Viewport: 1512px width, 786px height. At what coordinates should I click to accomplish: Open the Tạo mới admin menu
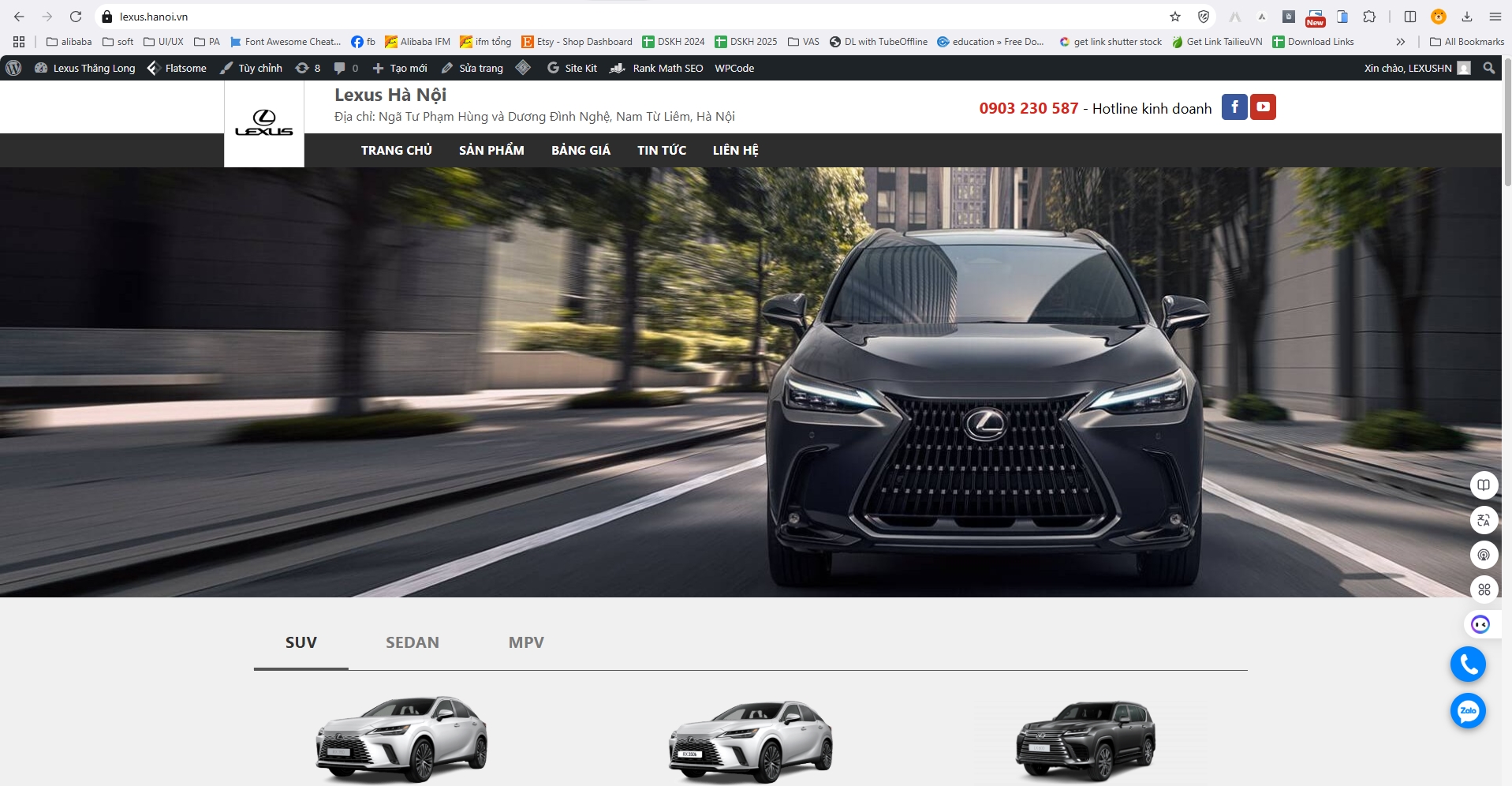click(x=400, y=68)
